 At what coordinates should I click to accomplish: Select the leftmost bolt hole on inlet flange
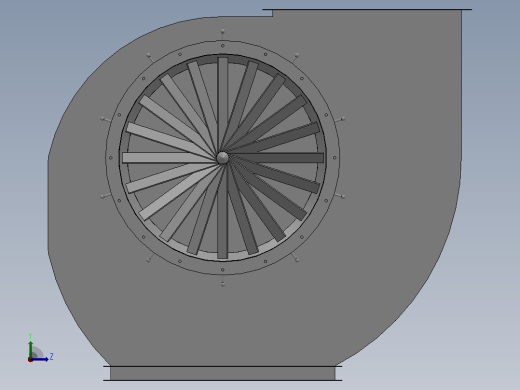(111, 158)
